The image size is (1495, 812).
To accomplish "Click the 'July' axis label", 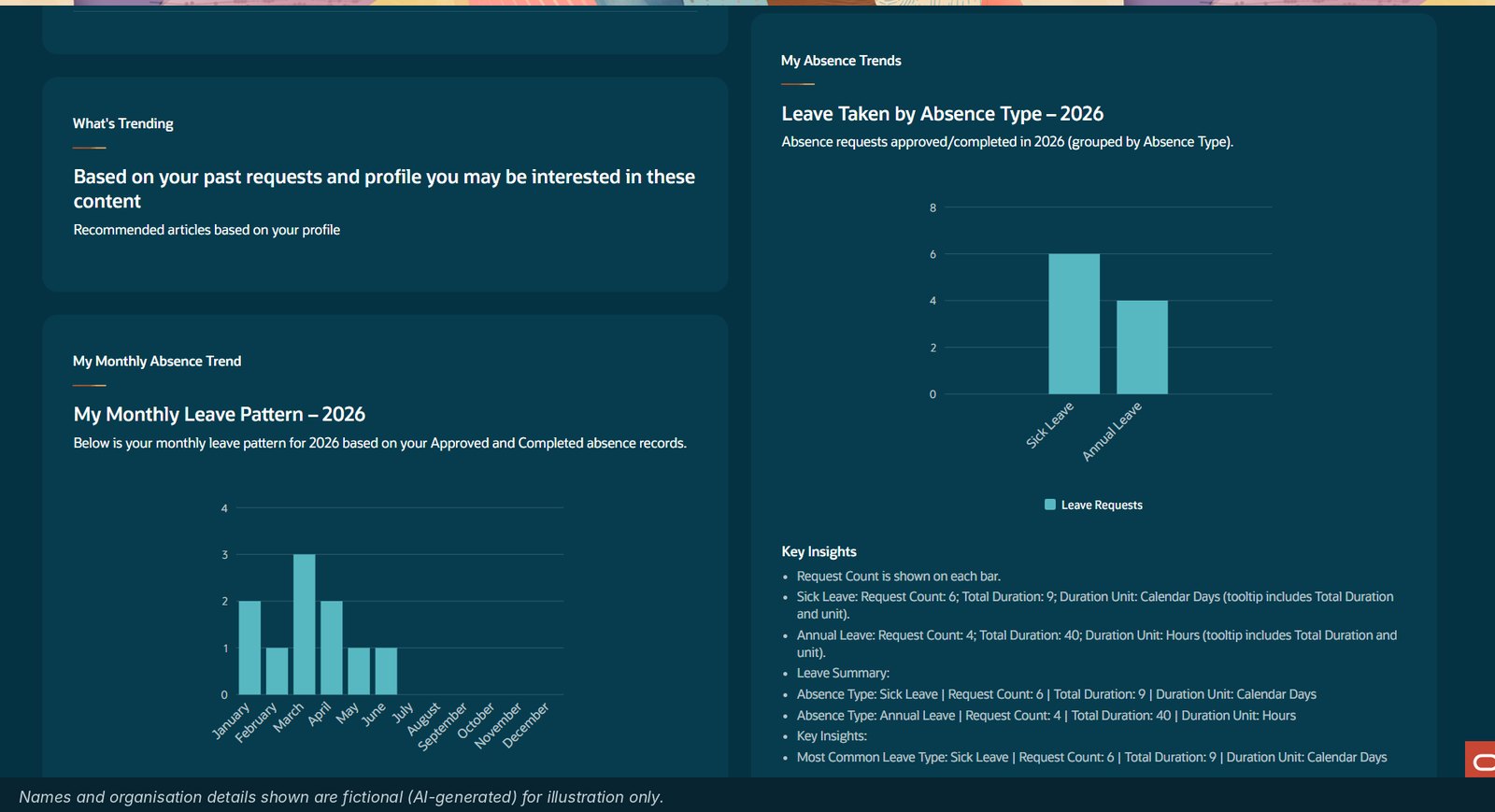I will pos(403,713).
